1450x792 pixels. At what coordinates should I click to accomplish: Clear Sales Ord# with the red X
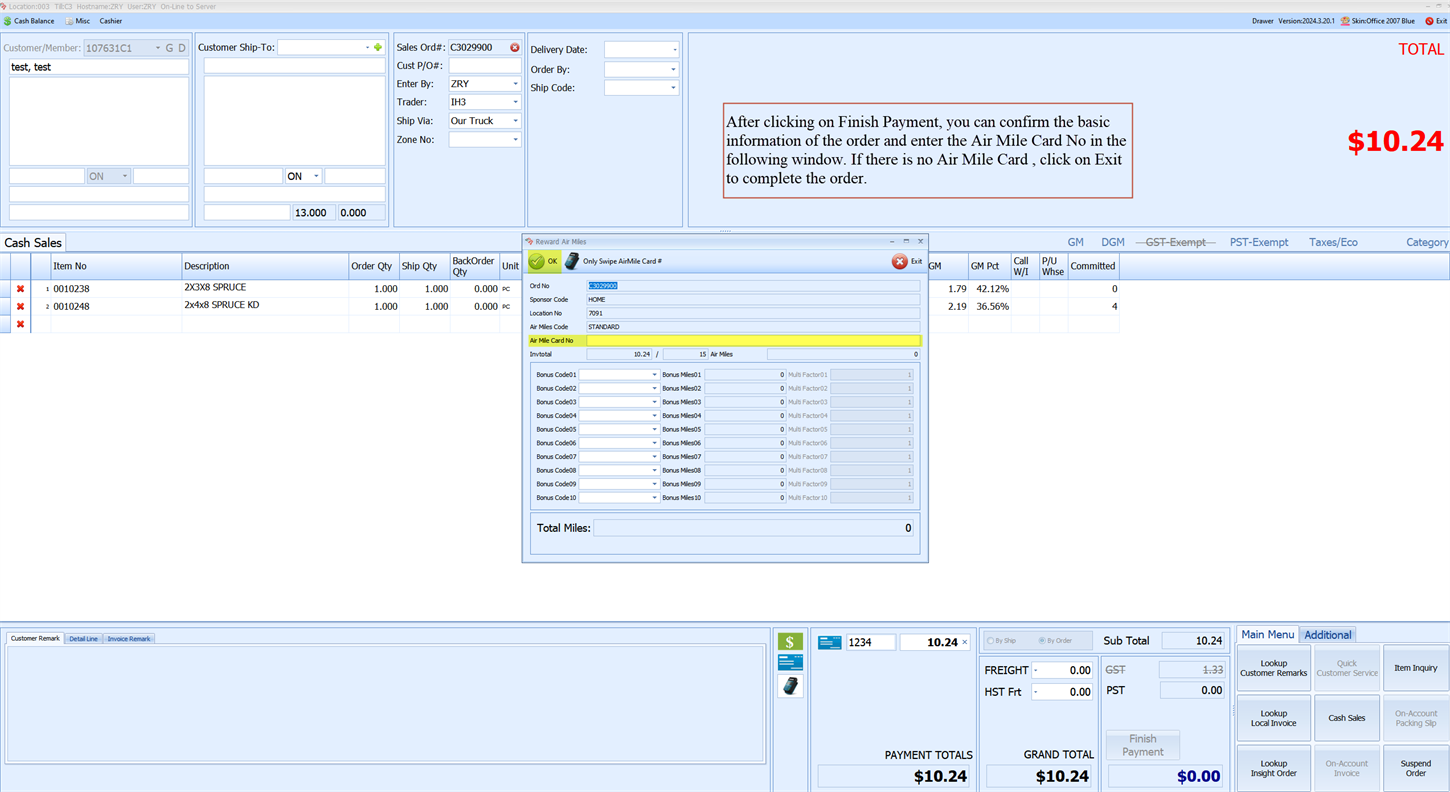pos(515,47)
